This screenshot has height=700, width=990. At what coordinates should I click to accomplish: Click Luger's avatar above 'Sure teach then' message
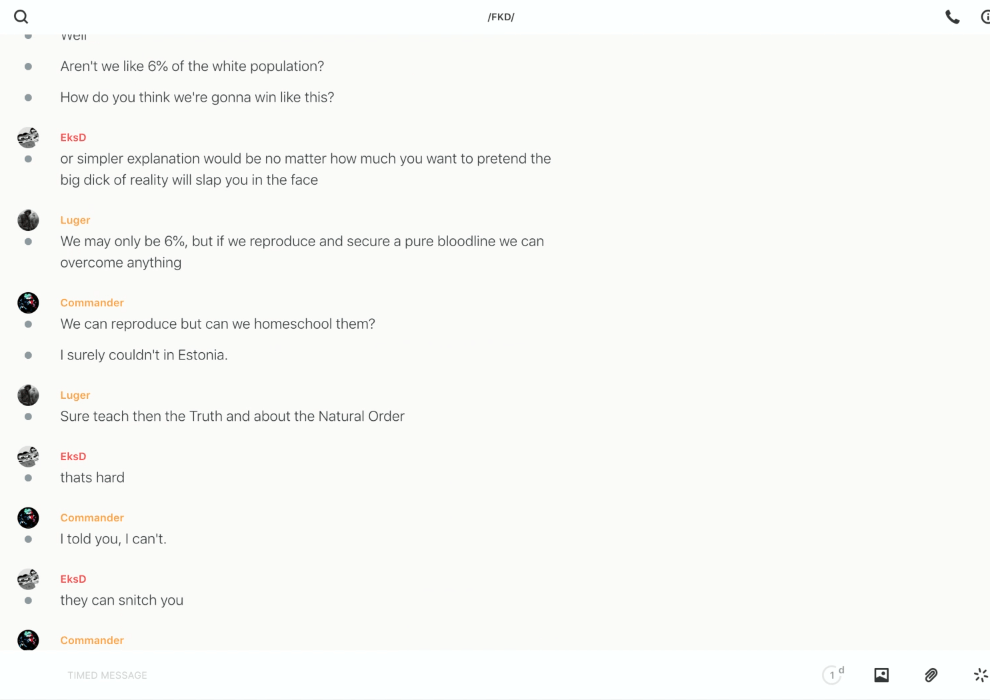click(28, 395)
